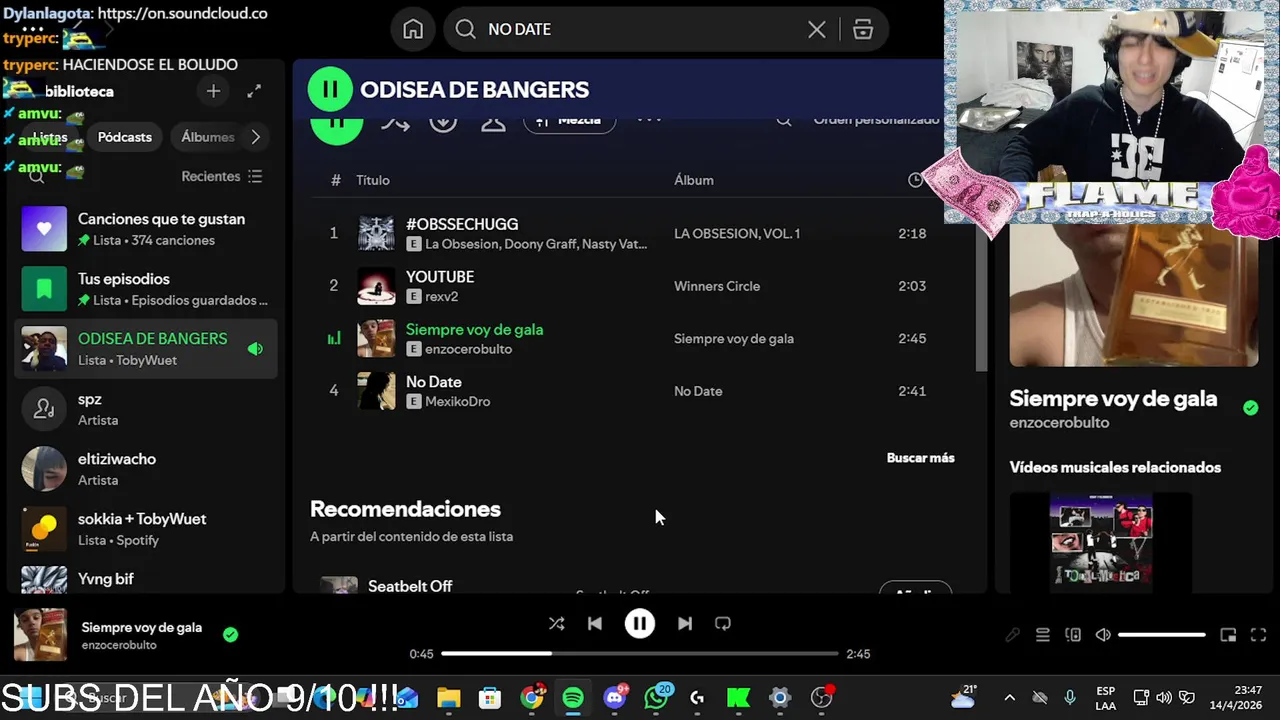Open OBS Studio from the taskbar

pyautogui.click(x=821, y=698)
